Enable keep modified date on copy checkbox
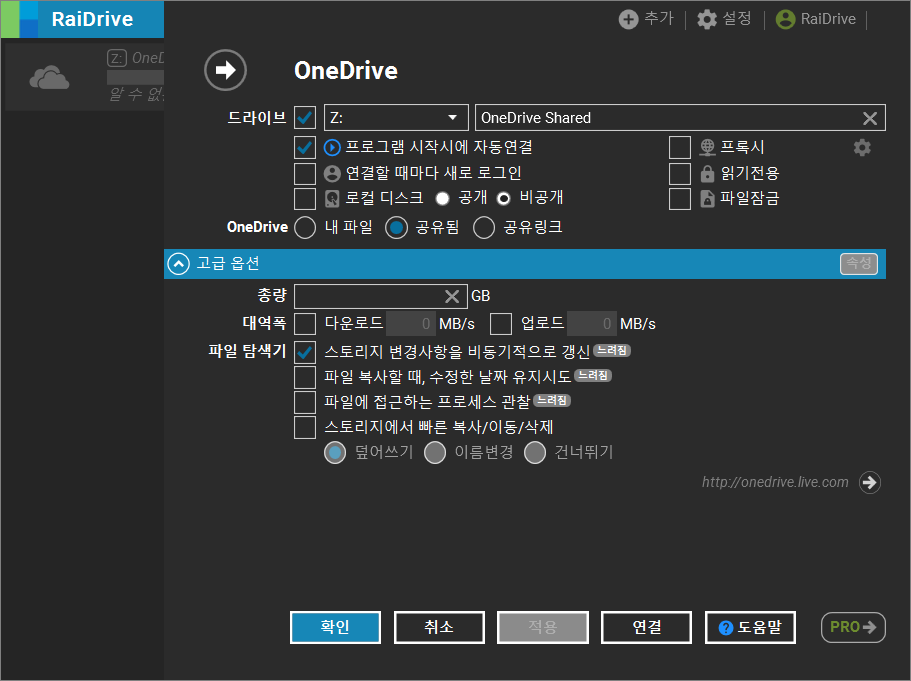Screen dimensions: 911x681 pyautogui.click(x=305, y=377)
